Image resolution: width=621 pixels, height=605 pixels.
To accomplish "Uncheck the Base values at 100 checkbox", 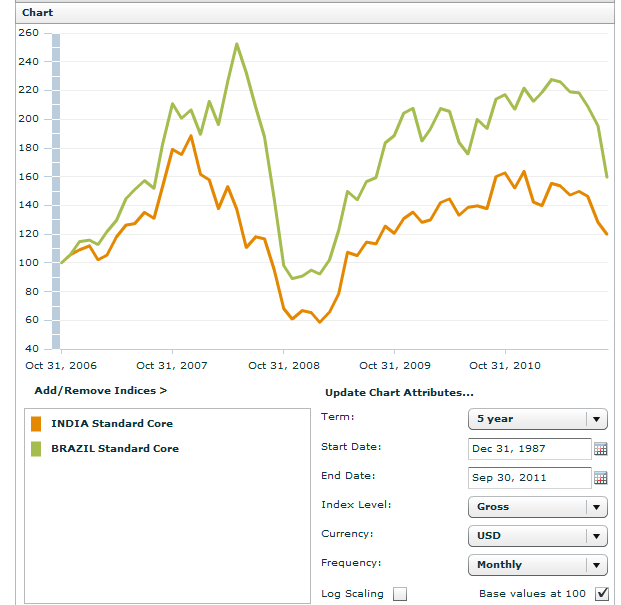I will [601, 594].
